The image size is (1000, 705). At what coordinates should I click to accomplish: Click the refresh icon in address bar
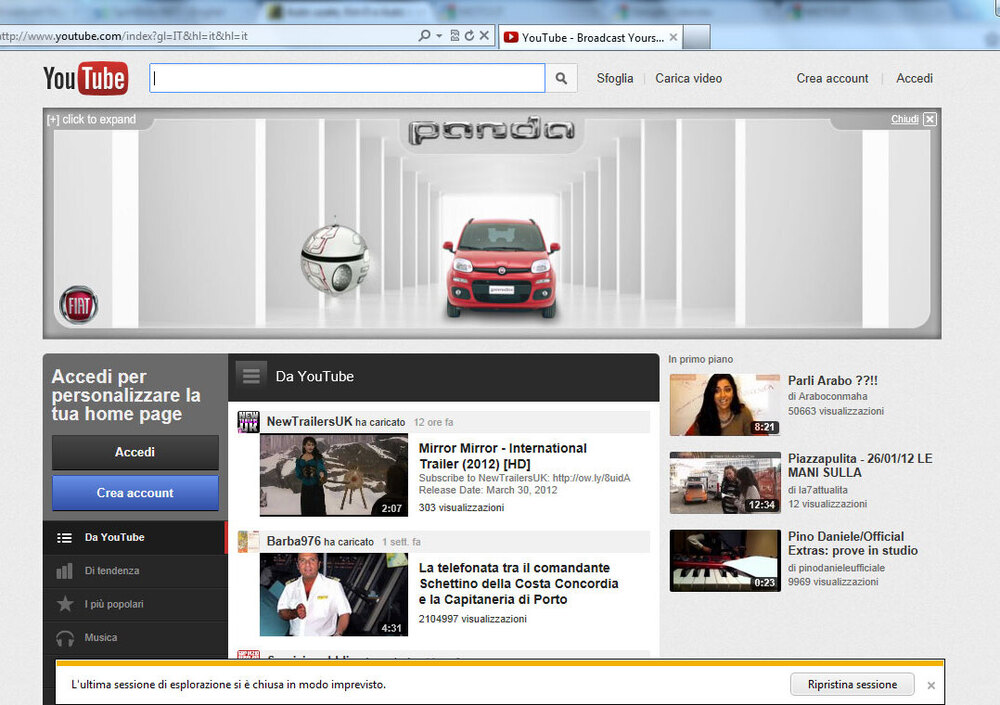click(x=469, y=36)
